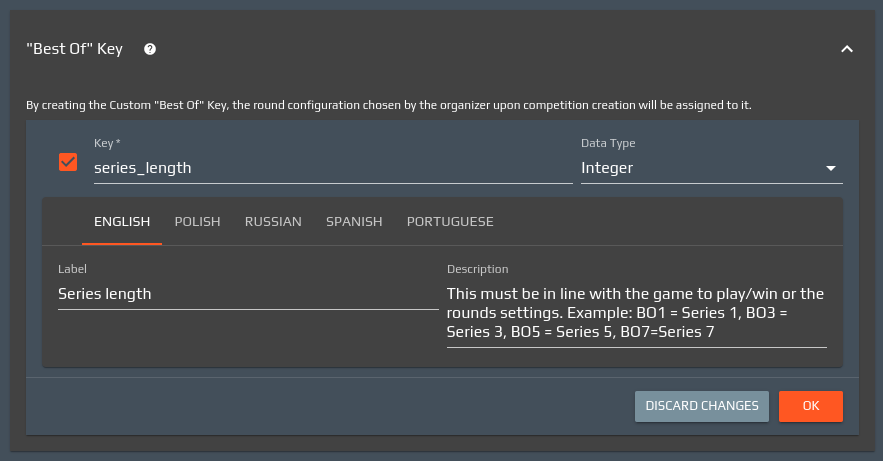Click inside the Description text area
This screenshot has width=883, height=461.
pos(636,313)
